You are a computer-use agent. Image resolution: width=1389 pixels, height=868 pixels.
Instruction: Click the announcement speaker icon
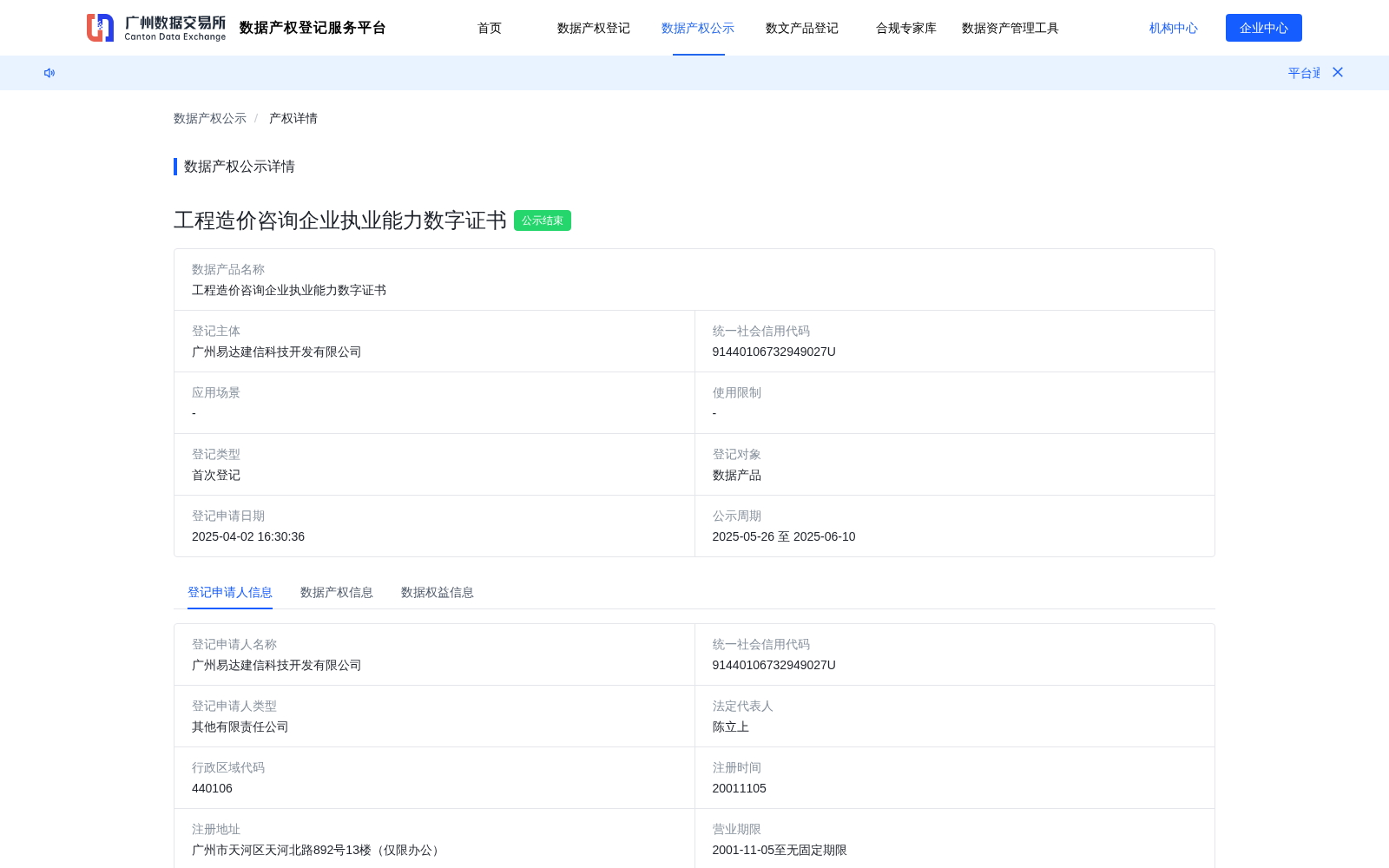(x=49, y=73)
